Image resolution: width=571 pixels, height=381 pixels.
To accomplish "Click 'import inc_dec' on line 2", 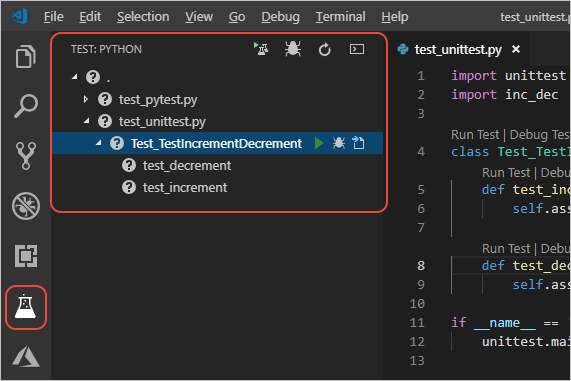I will [x=505, y=95].
